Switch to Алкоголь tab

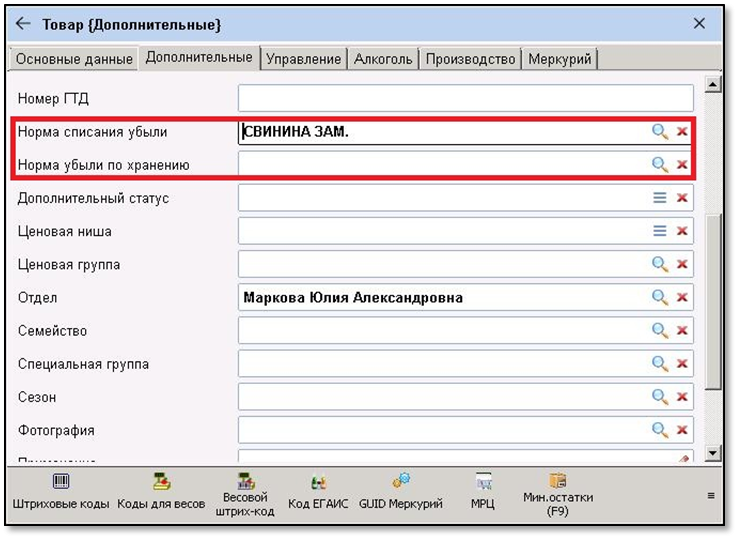383,59
